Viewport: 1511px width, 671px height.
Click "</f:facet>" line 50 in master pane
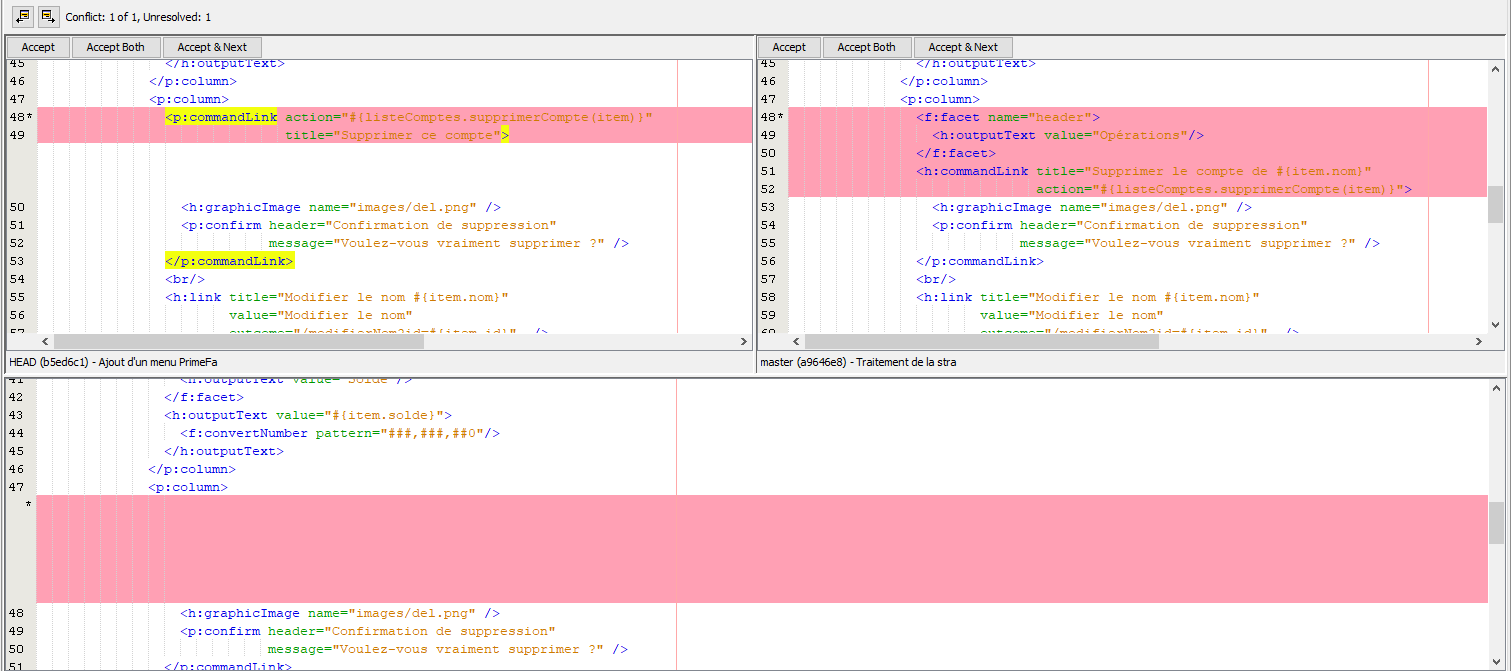click(x=956, y=153)
